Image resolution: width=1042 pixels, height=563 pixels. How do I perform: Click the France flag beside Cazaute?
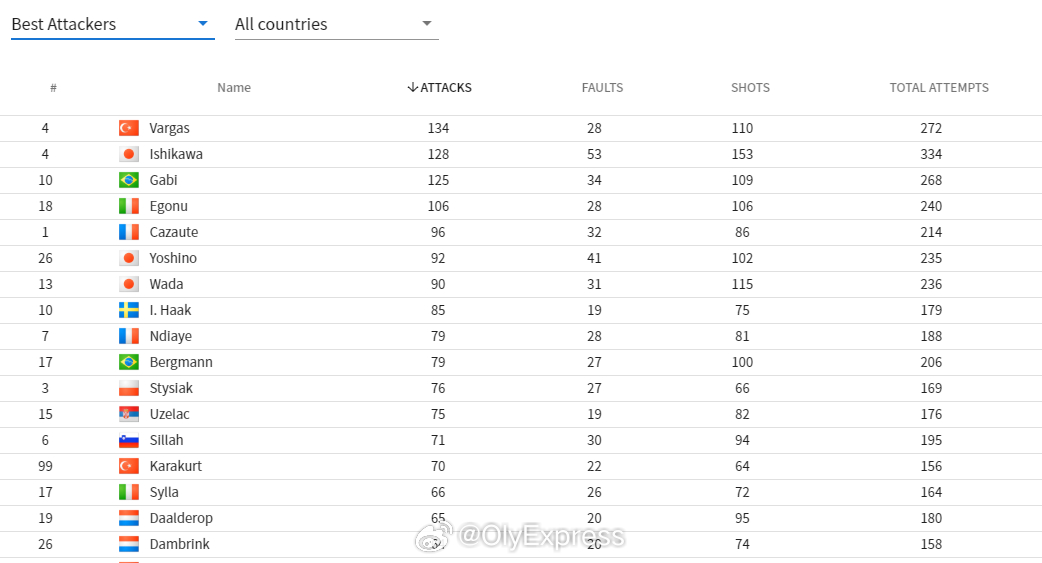tap(129, 232)
